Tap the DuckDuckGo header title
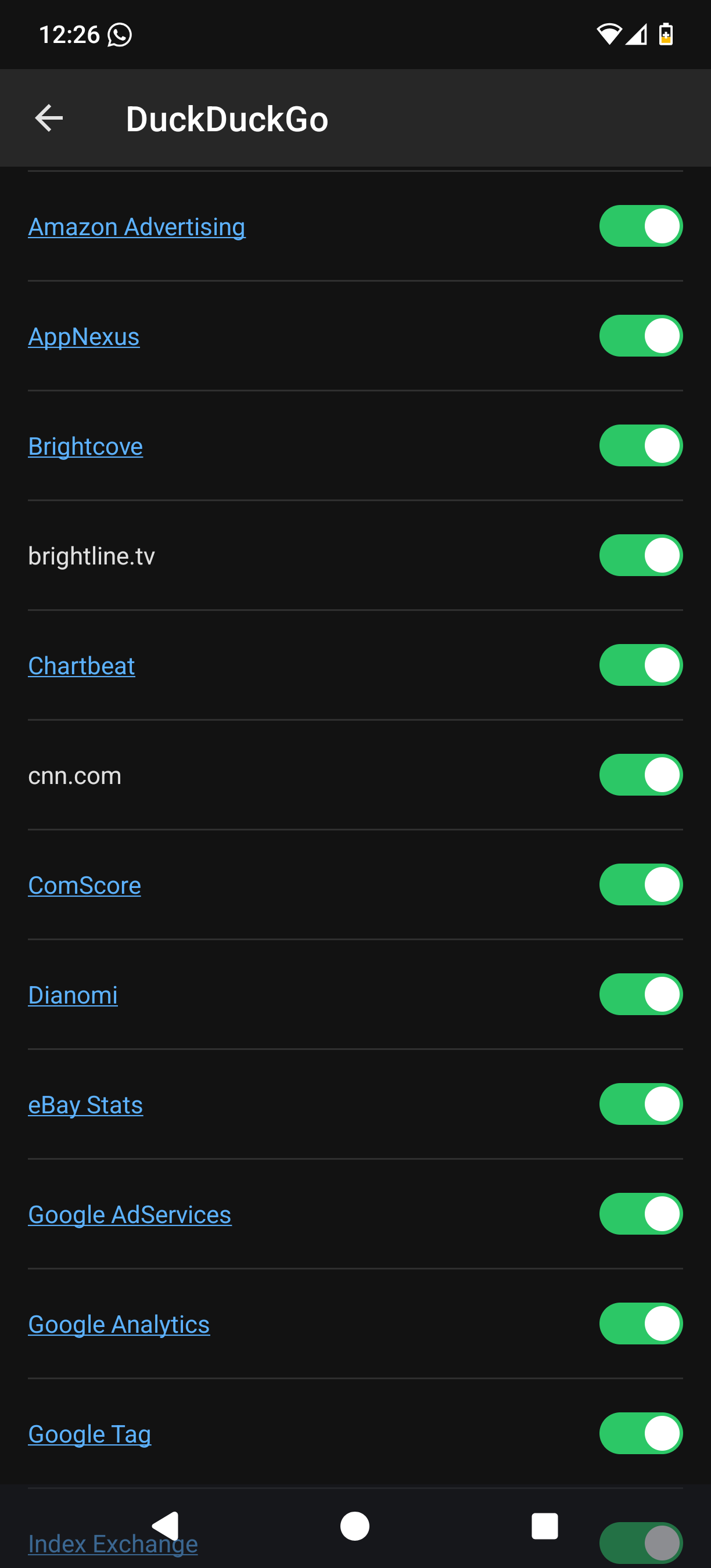Image resolution: width=711 pixels, height=1568 pixels. [x=227, y=118]
